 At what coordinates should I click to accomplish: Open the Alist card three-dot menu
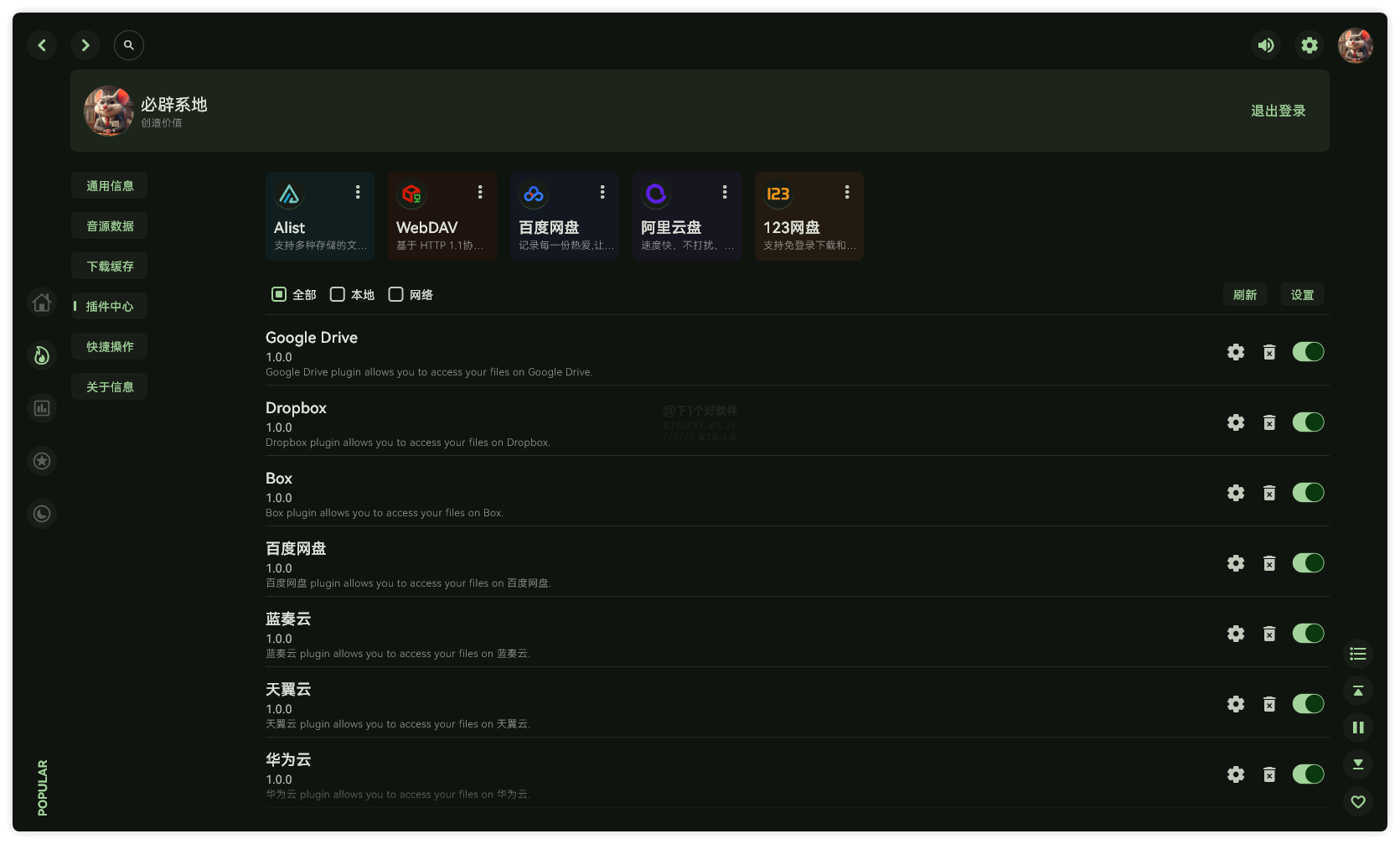pyautogui.click(x=358, y=192)
